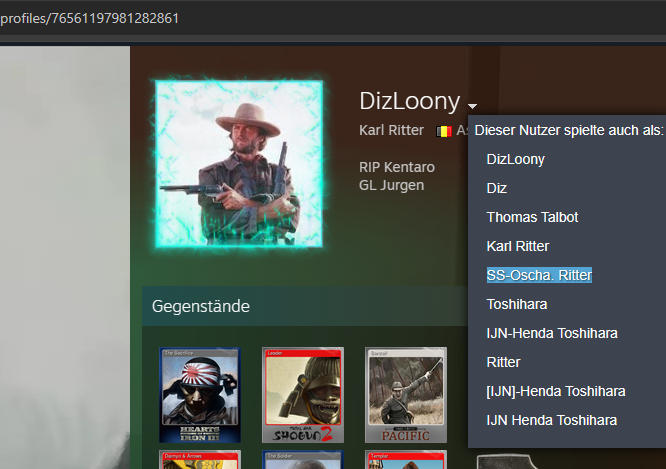Screen dimensions: 666x469
Task: Click the Templar trading card
Action: [x=405, y=459]
